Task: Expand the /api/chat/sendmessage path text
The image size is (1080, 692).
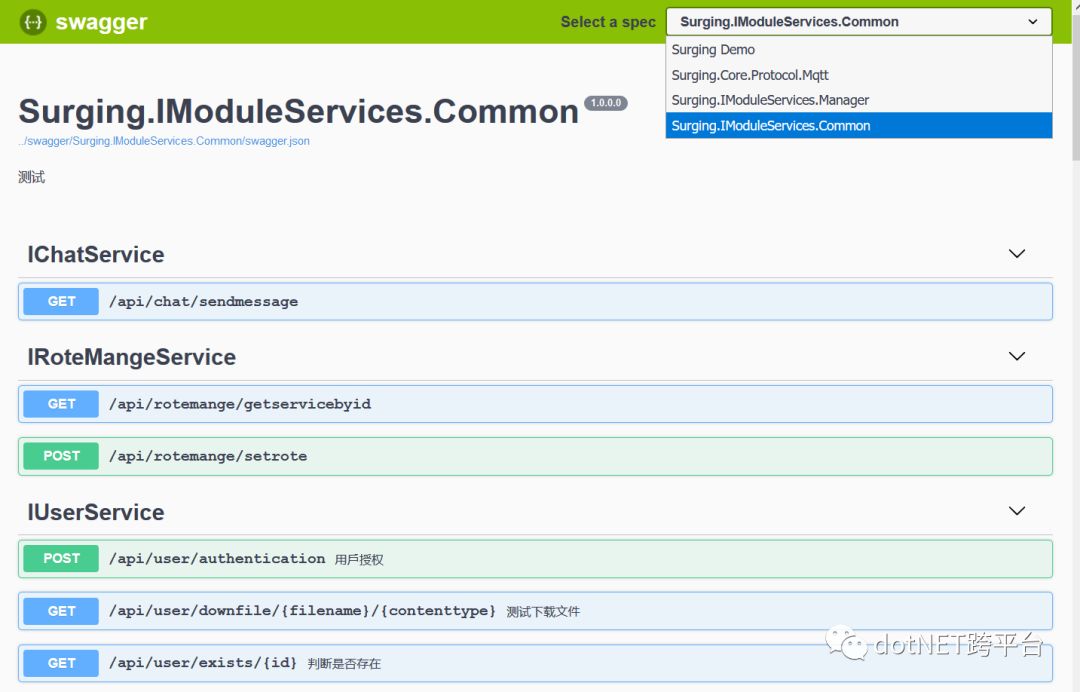Action: (204, 302)
